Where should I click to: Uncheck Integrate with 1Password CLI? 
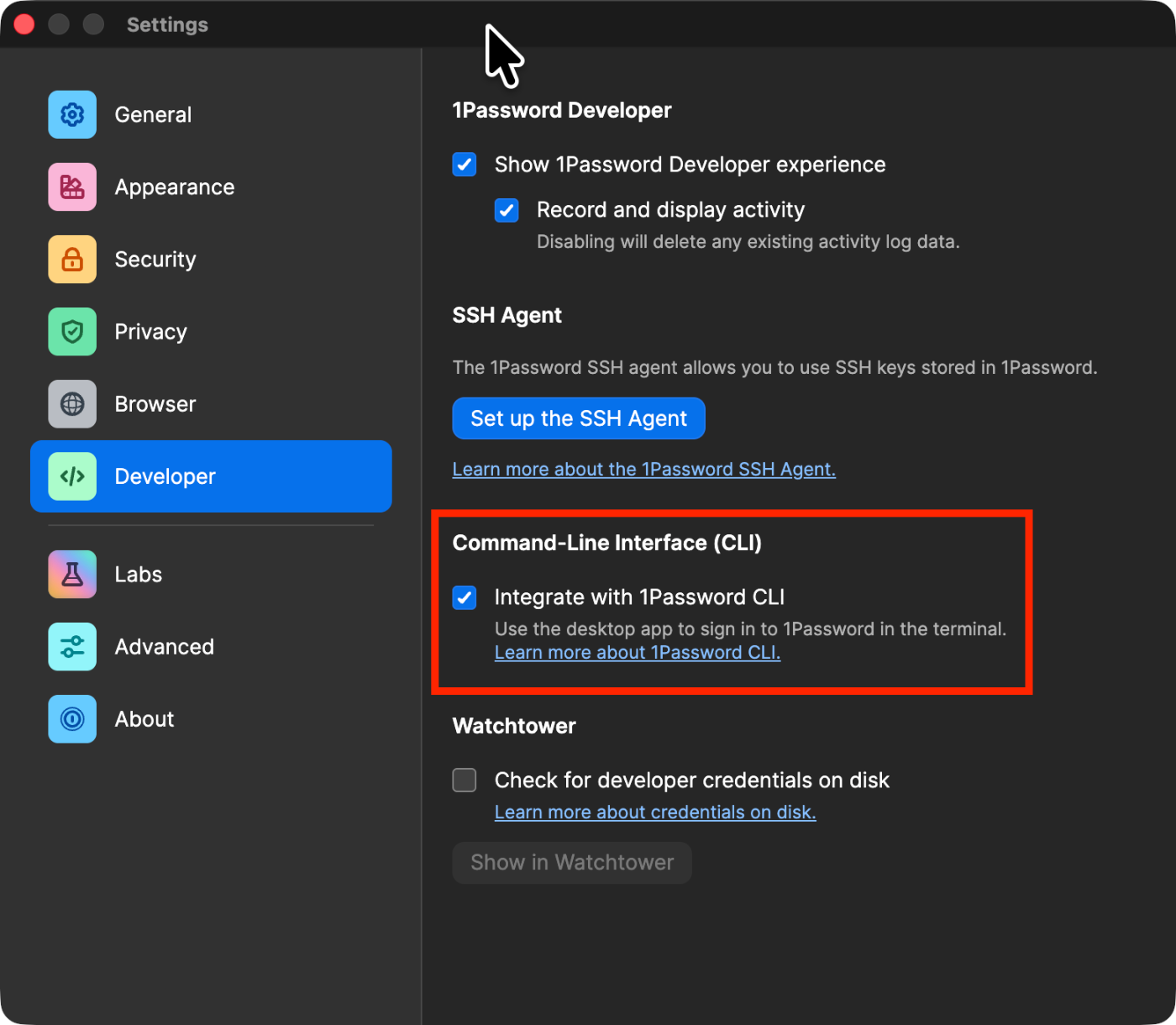coord(465,597)
